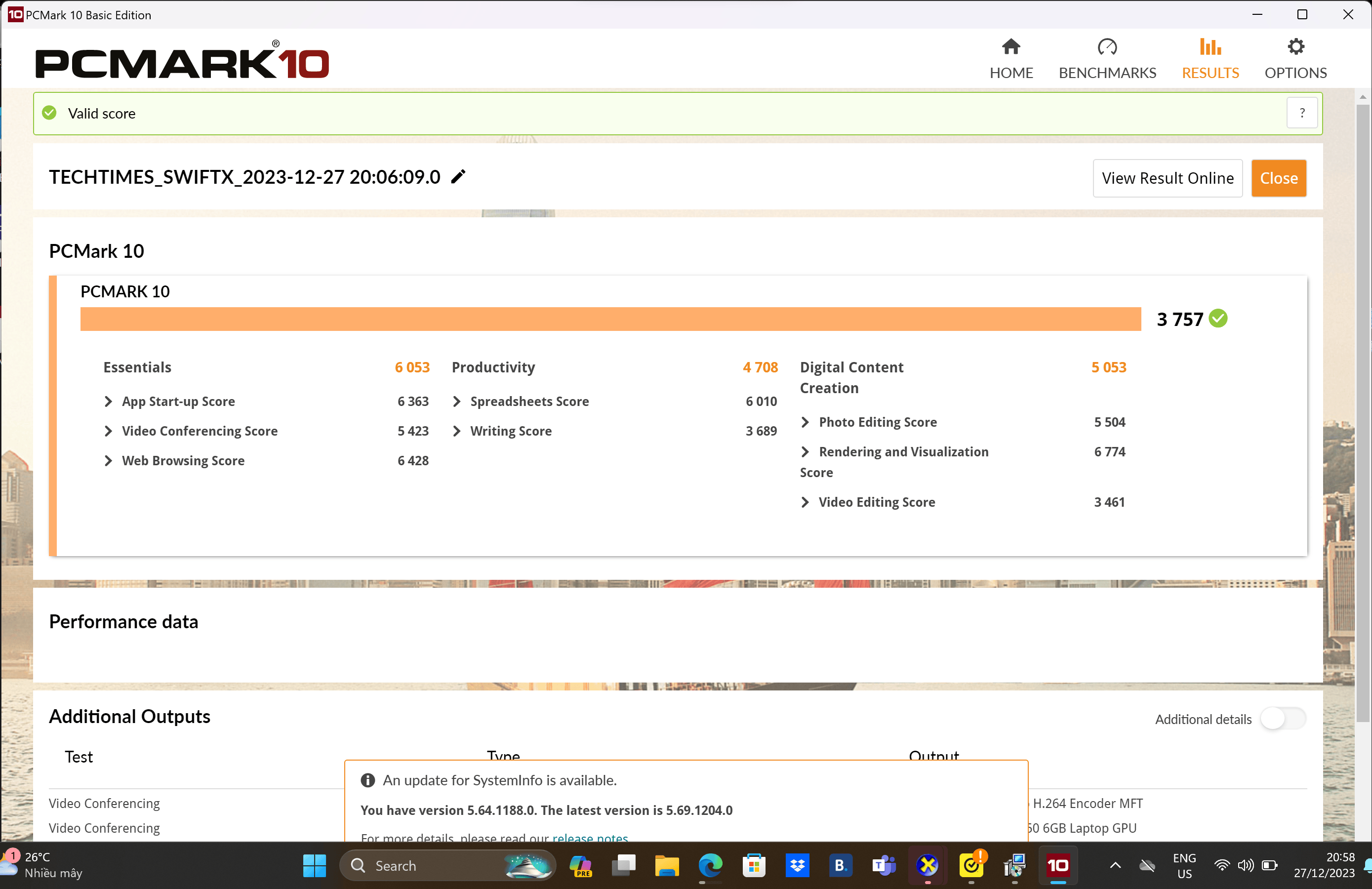1372x889 pixels.
Task: Open the HOME tab
Action: click(1010, 59)
